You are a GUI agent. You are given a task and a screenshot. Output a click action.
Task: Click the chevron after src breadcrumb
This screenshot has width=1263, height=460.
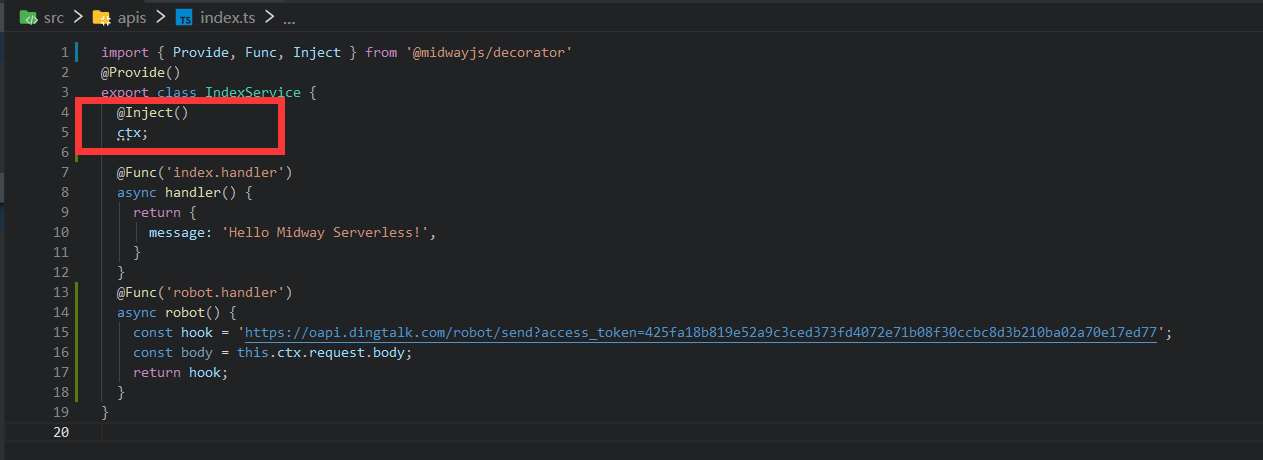[x=77, y=18]
